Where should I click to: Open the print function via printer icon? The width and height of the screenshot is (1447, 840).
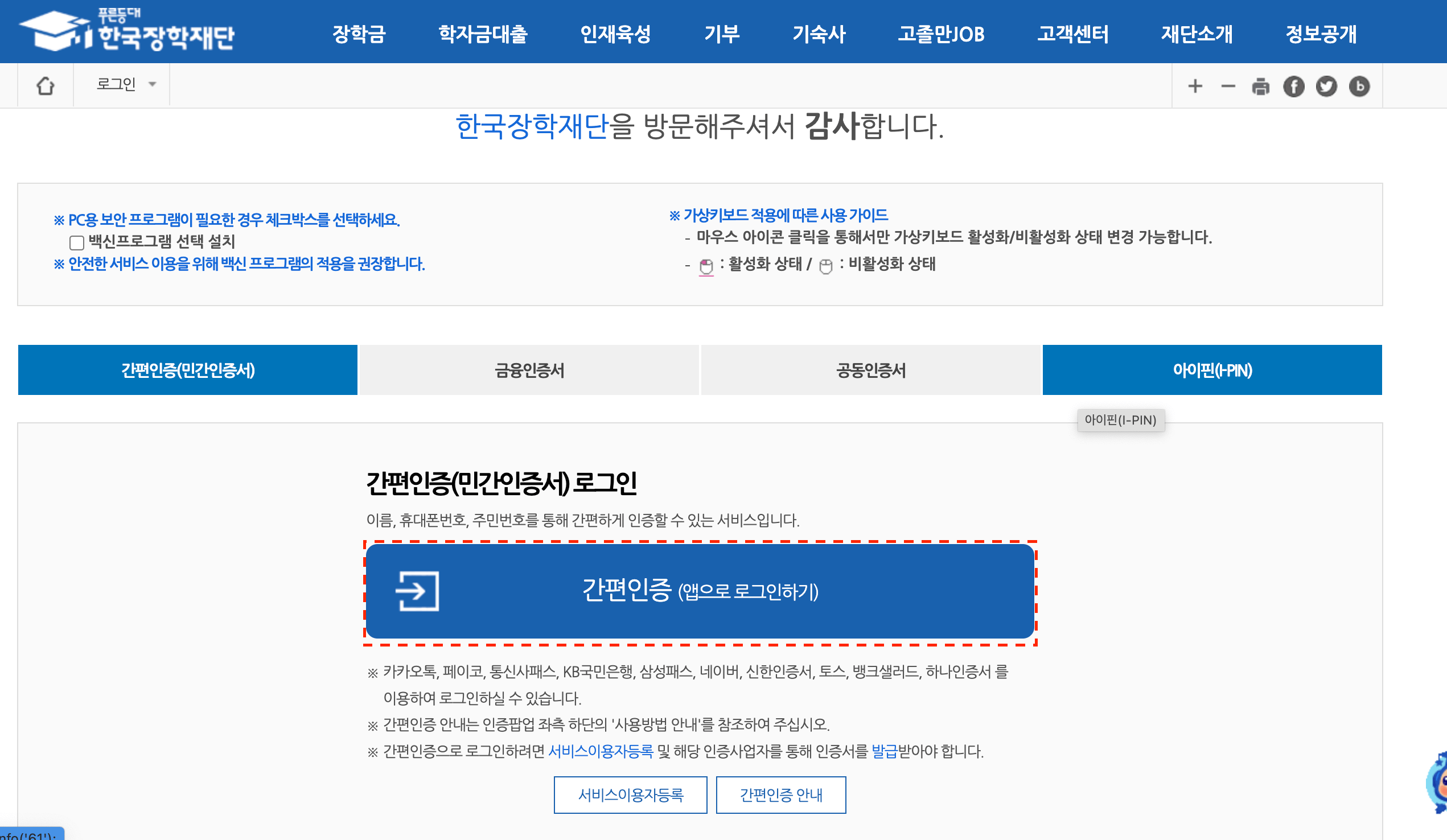point(1261,86)
